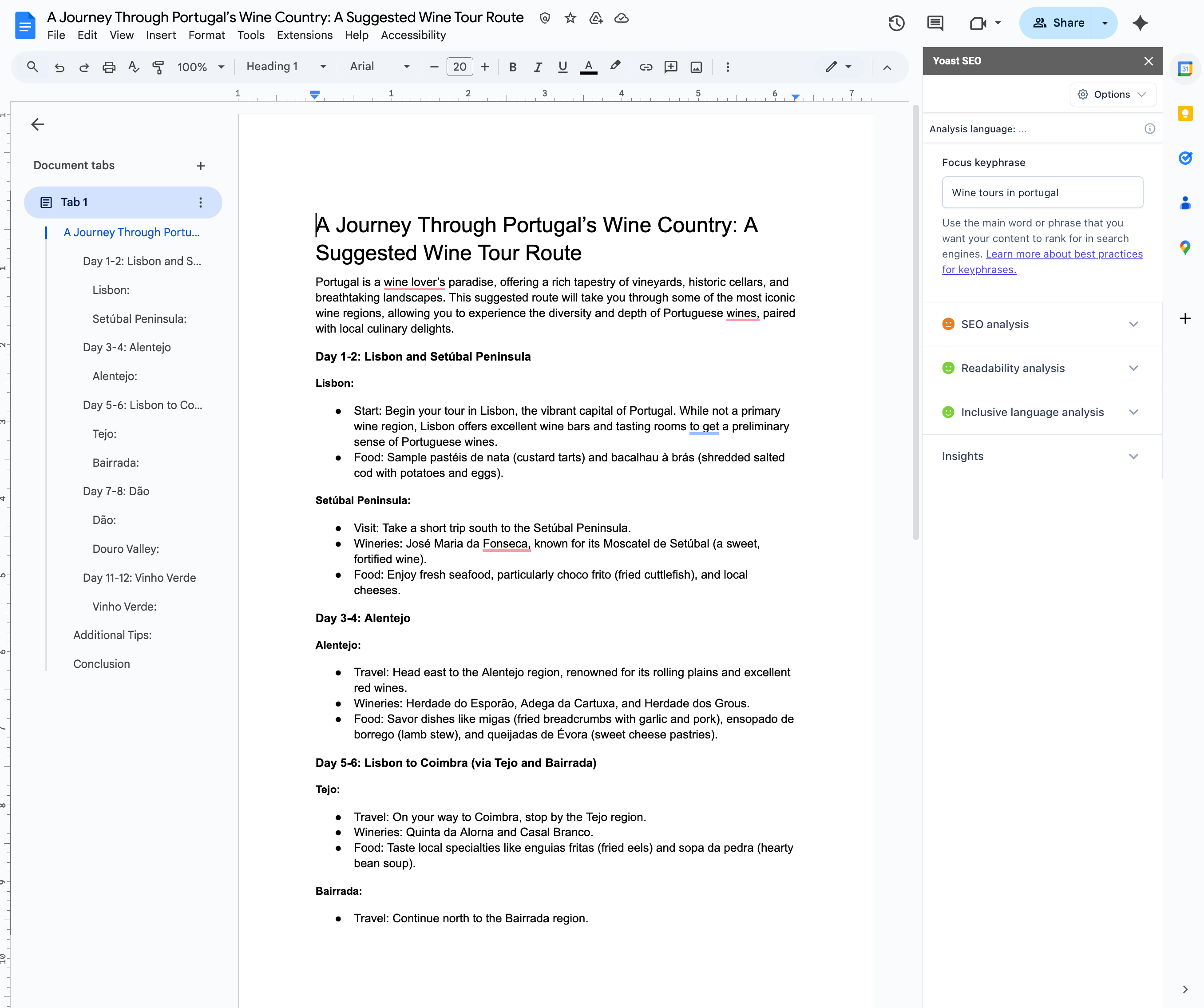Run spelling and grammar check
Viewport: 1204px width, 1008px height.
134,67
